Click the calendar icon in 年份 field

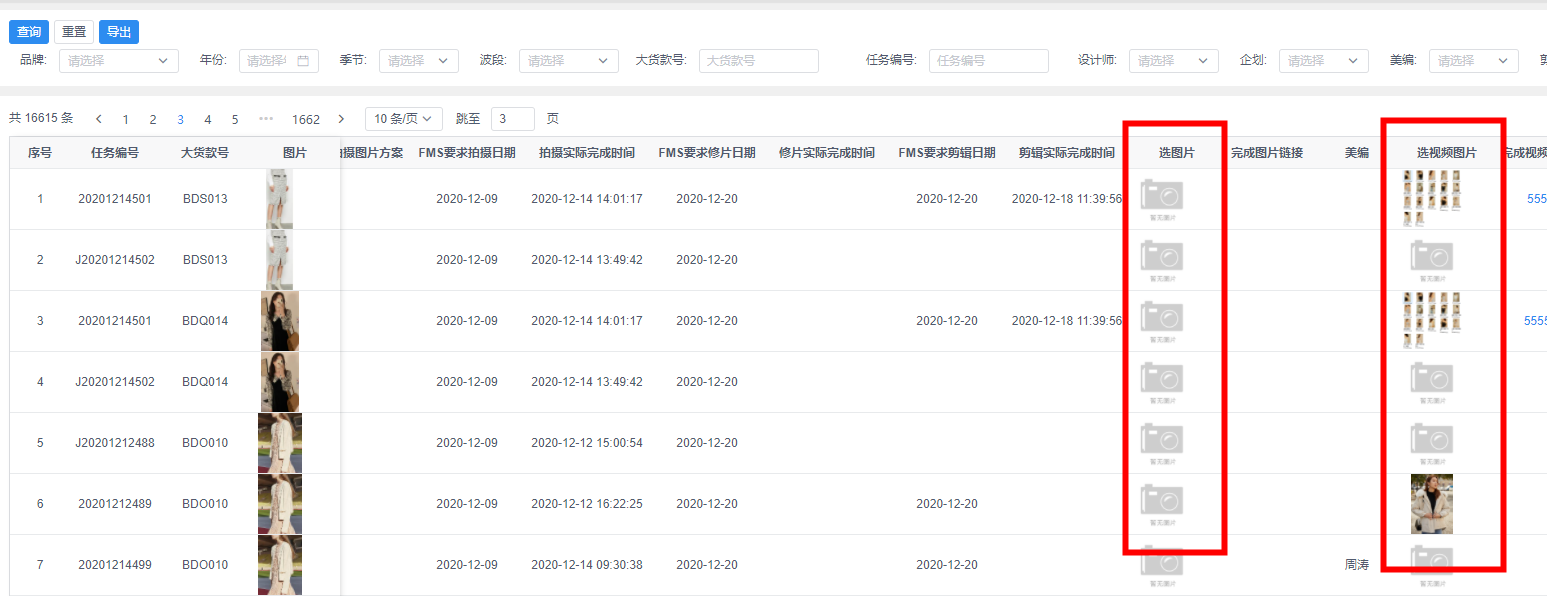pos(303,61)
